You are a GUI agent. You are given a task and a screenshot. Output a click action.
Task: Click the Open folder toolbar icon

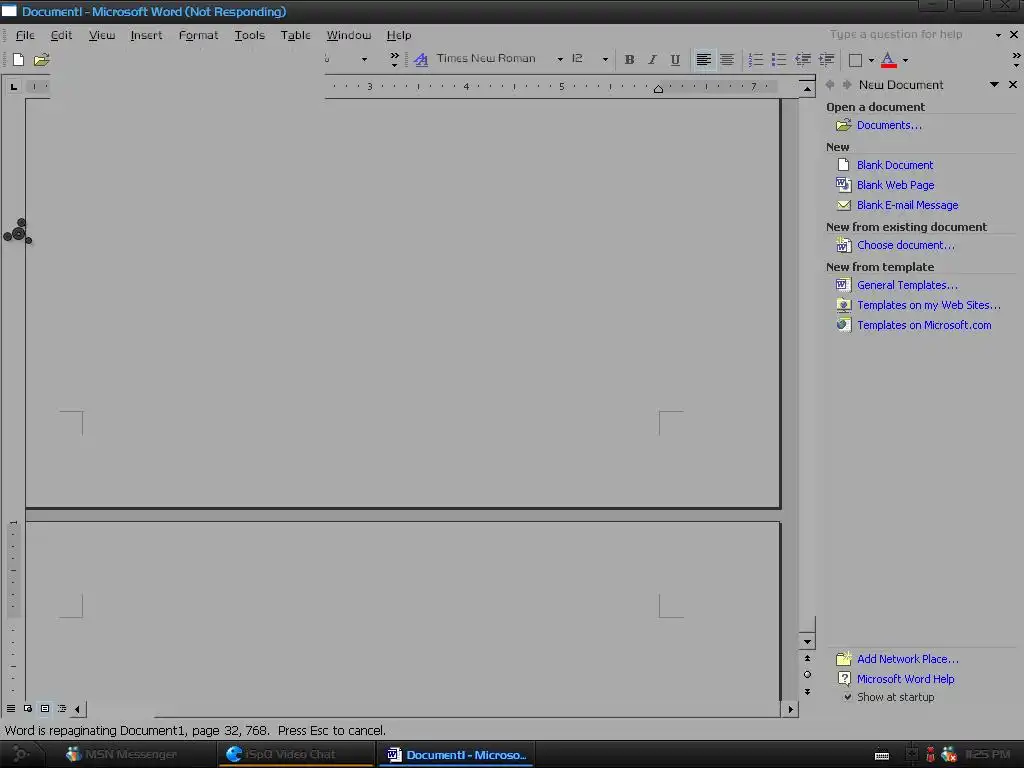pyautogui.click(x=41, y=59)
